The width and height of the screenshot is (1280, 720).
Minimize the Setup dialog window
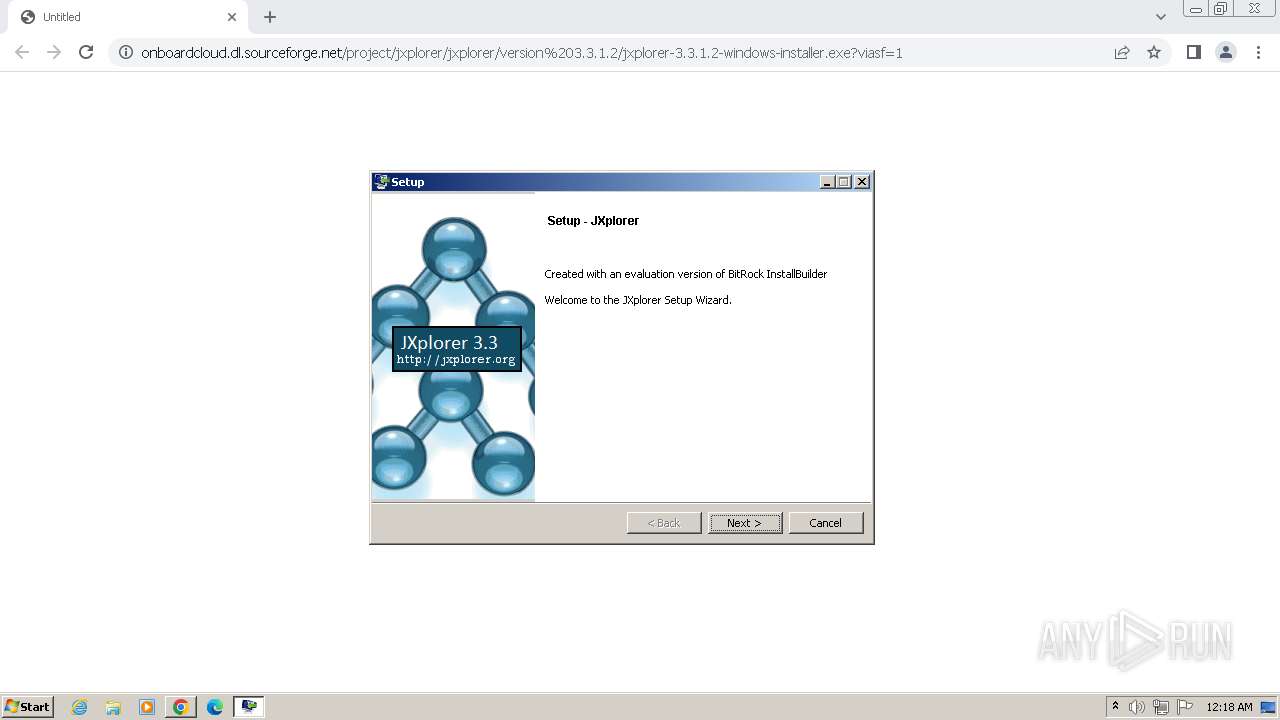click(827, 182)
